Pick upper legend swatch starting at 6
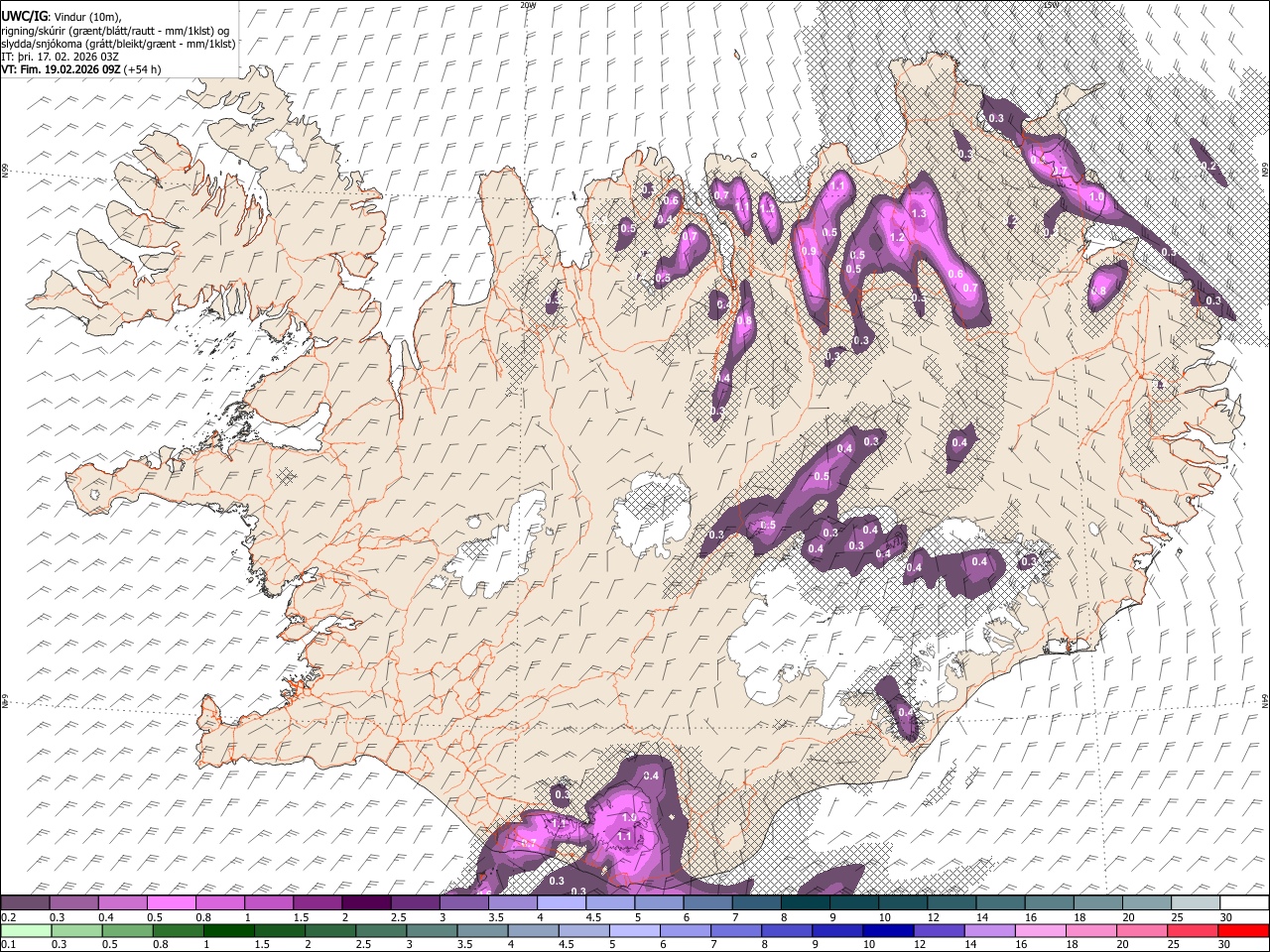 707,903
